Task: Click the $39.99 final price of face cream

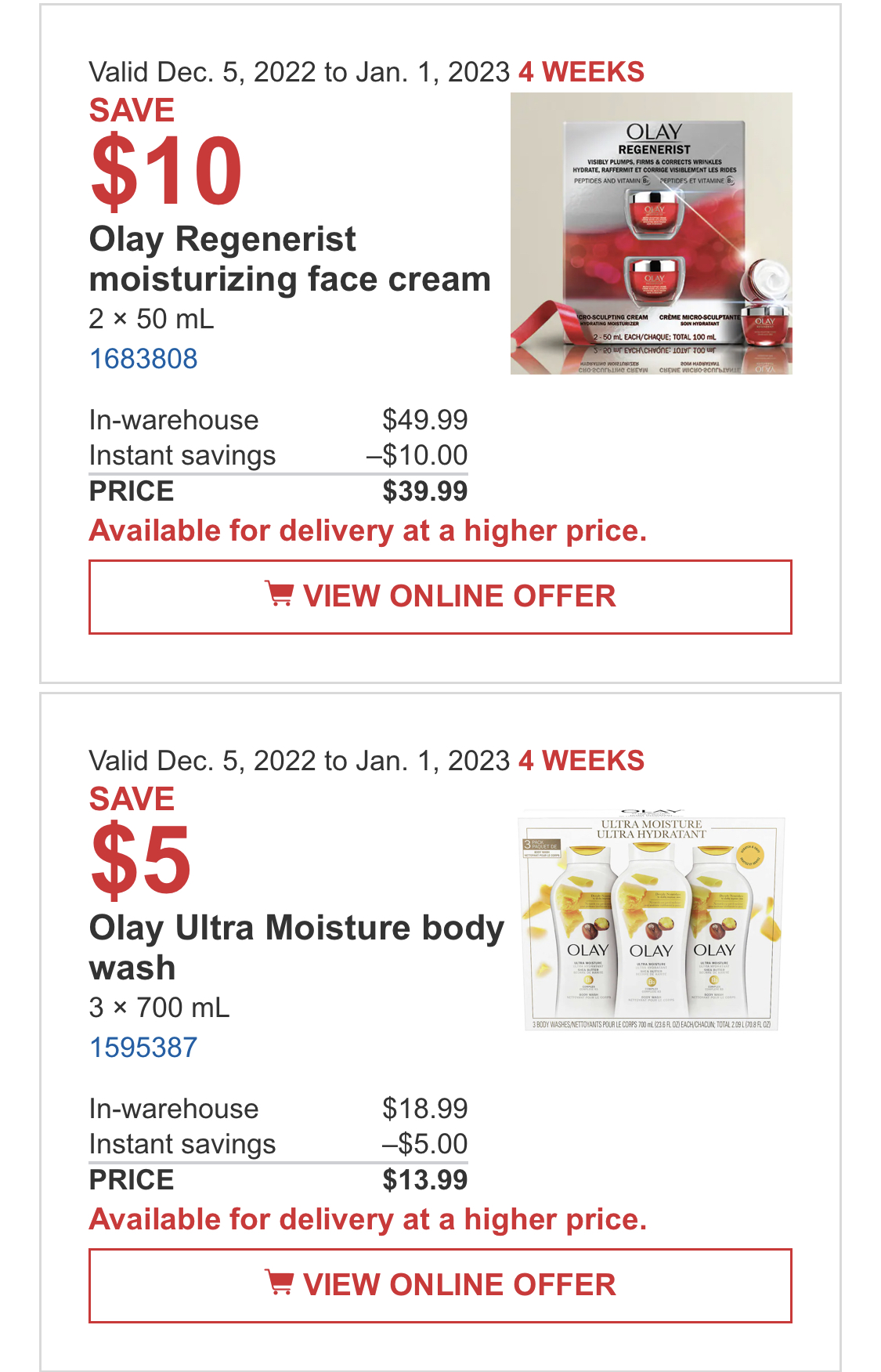Action: click(x=424, y=491)
